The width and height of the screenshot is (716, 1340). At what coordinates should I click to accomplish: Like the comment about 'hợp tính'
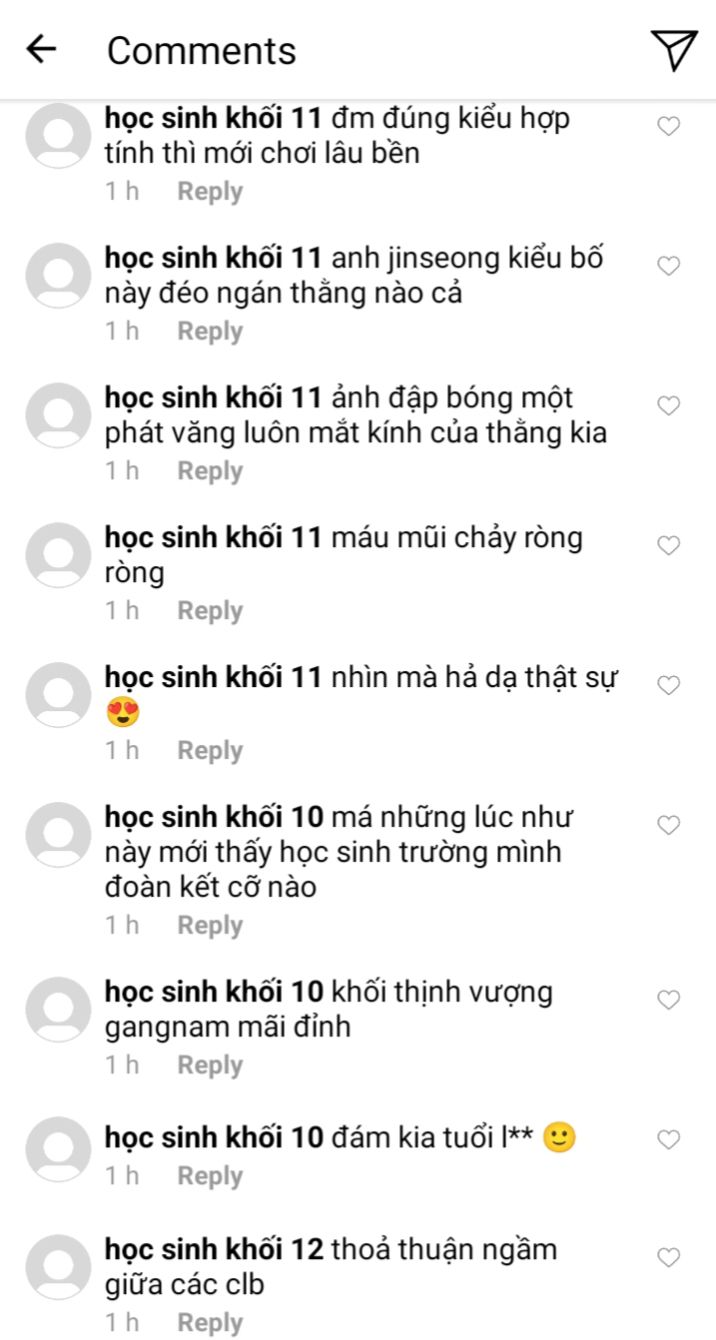tap(668, 126)
